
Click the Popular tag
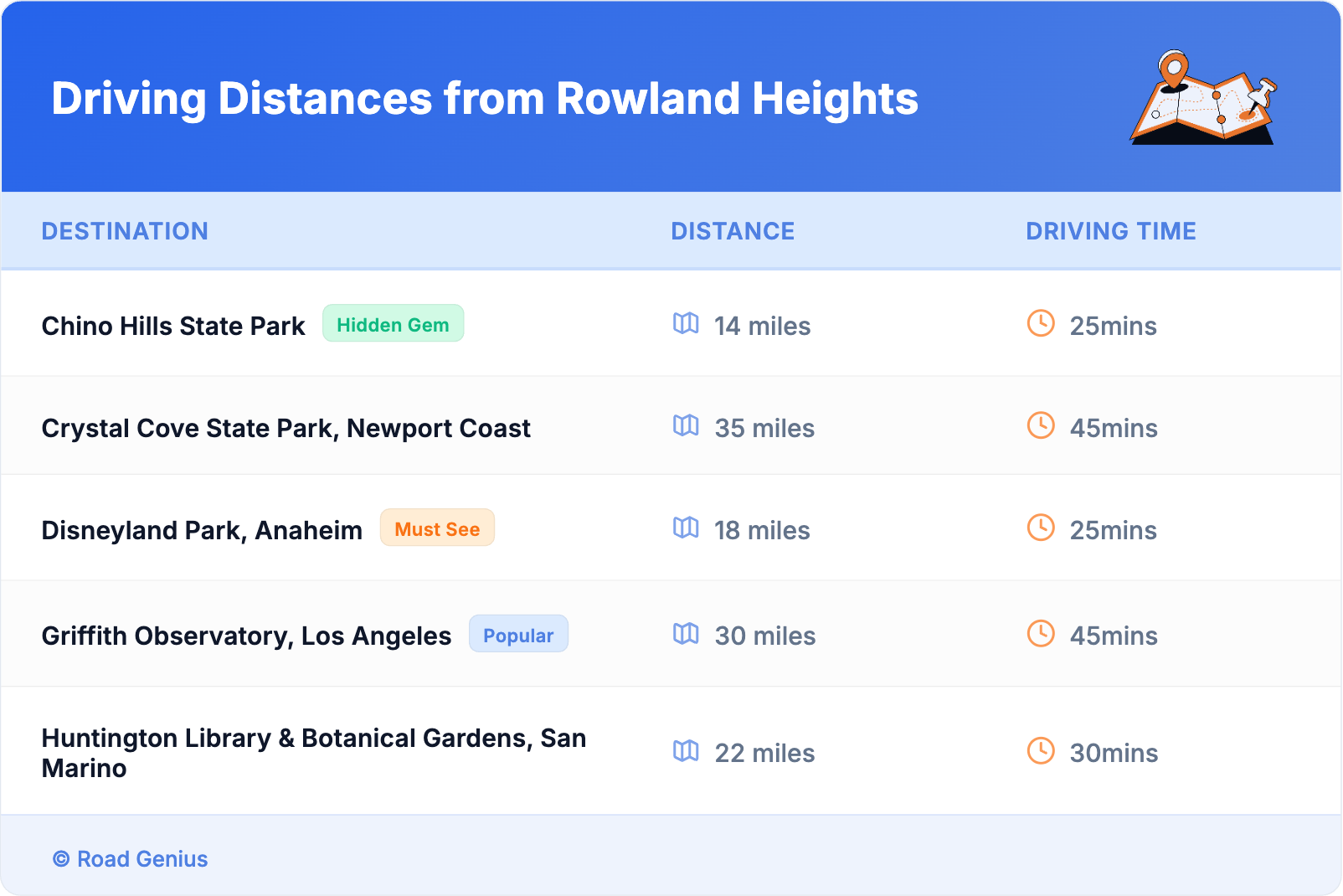click(518, 635)
